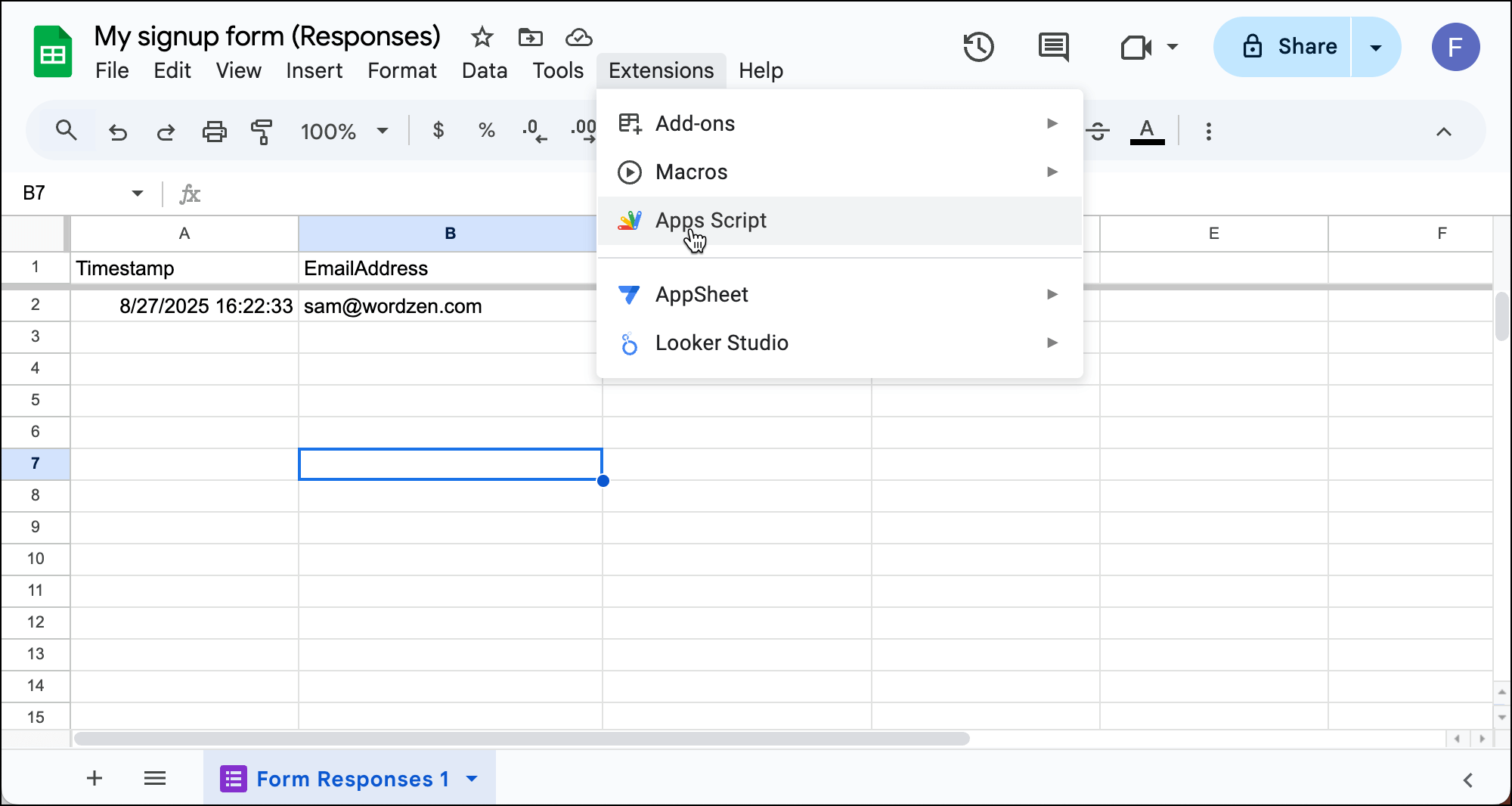Expand the zoom level dropdown
This screenshot has height=806, width=1512.
point(383,131)
